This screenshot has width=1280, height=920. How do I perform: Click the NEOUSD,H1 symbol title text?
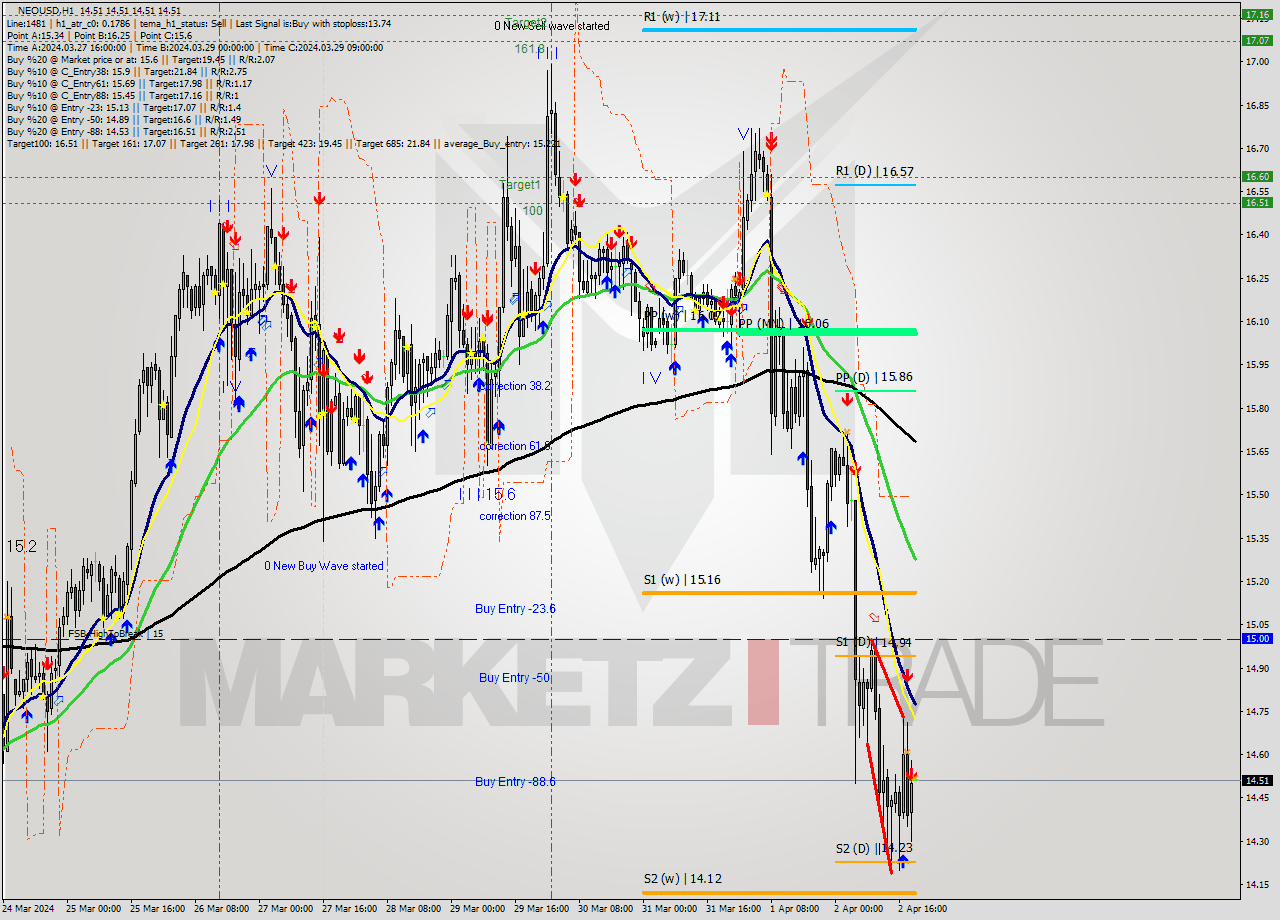point(46,11)
